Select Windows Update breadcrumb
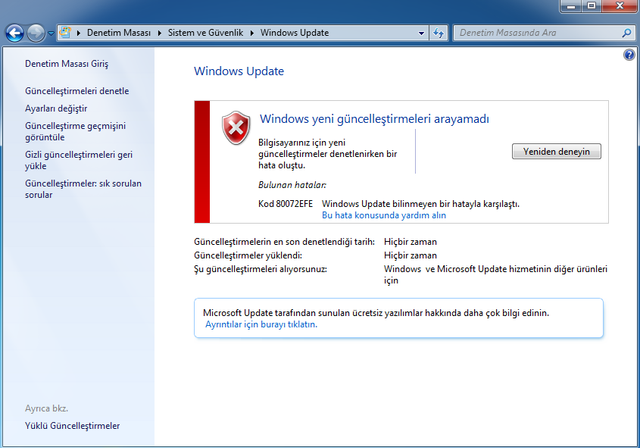Image resolution: width=640 pixels, height=448 pixels. (295, 33)
